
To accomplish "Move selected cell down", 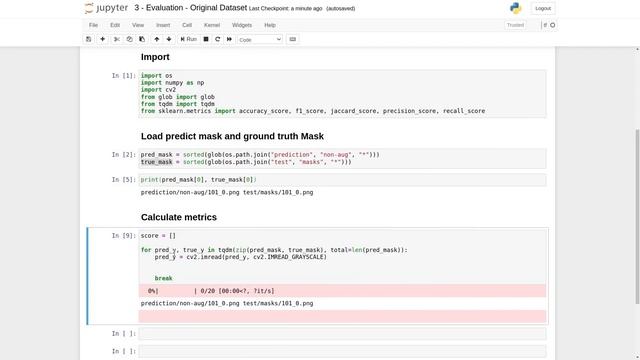I will pyautogui.click(x=169, y=39).
